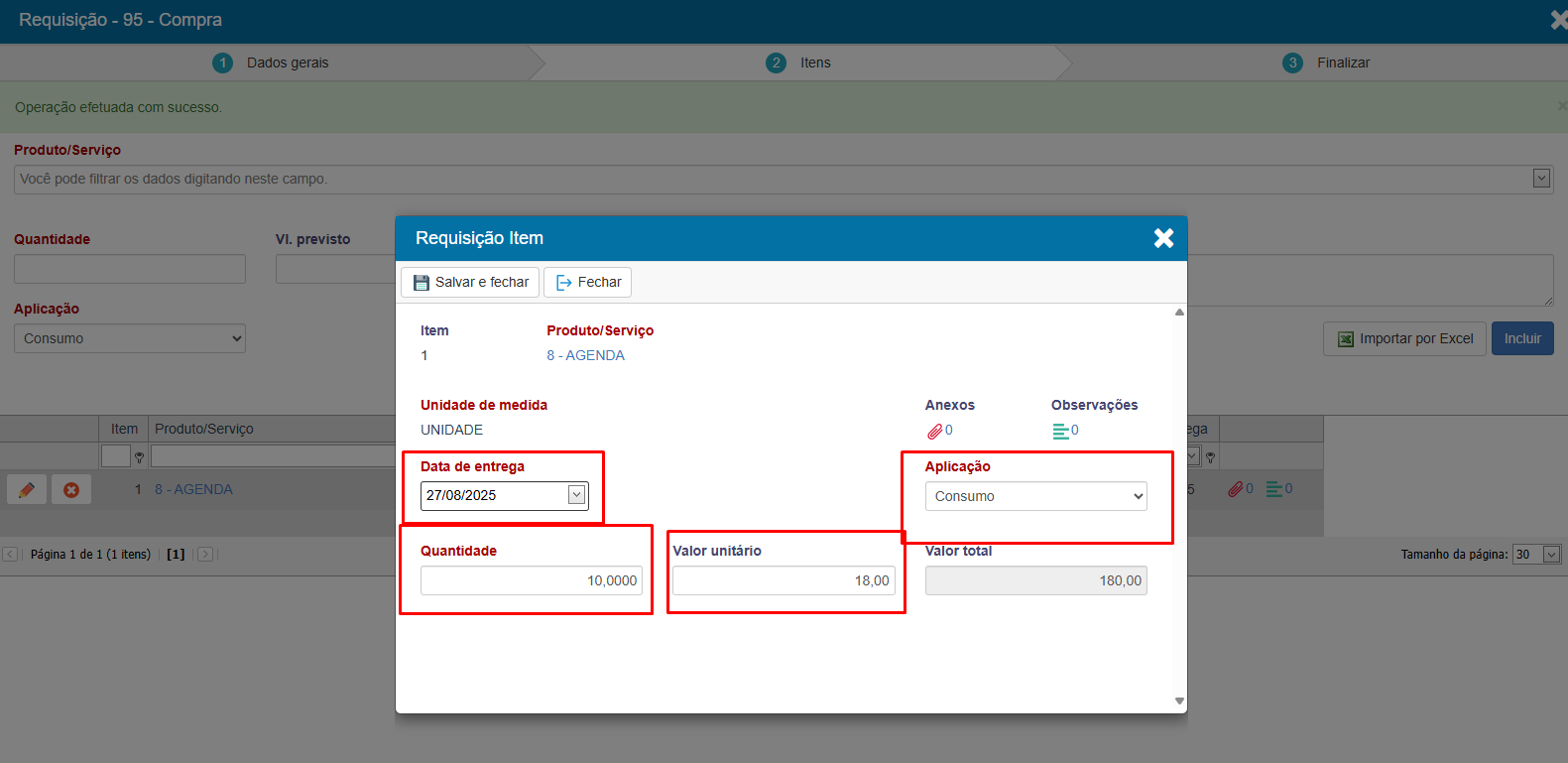Click the 8 - AGENDA product link in dialog
The width and height of the screenshot is (1568, 763).
coord(585,355)
